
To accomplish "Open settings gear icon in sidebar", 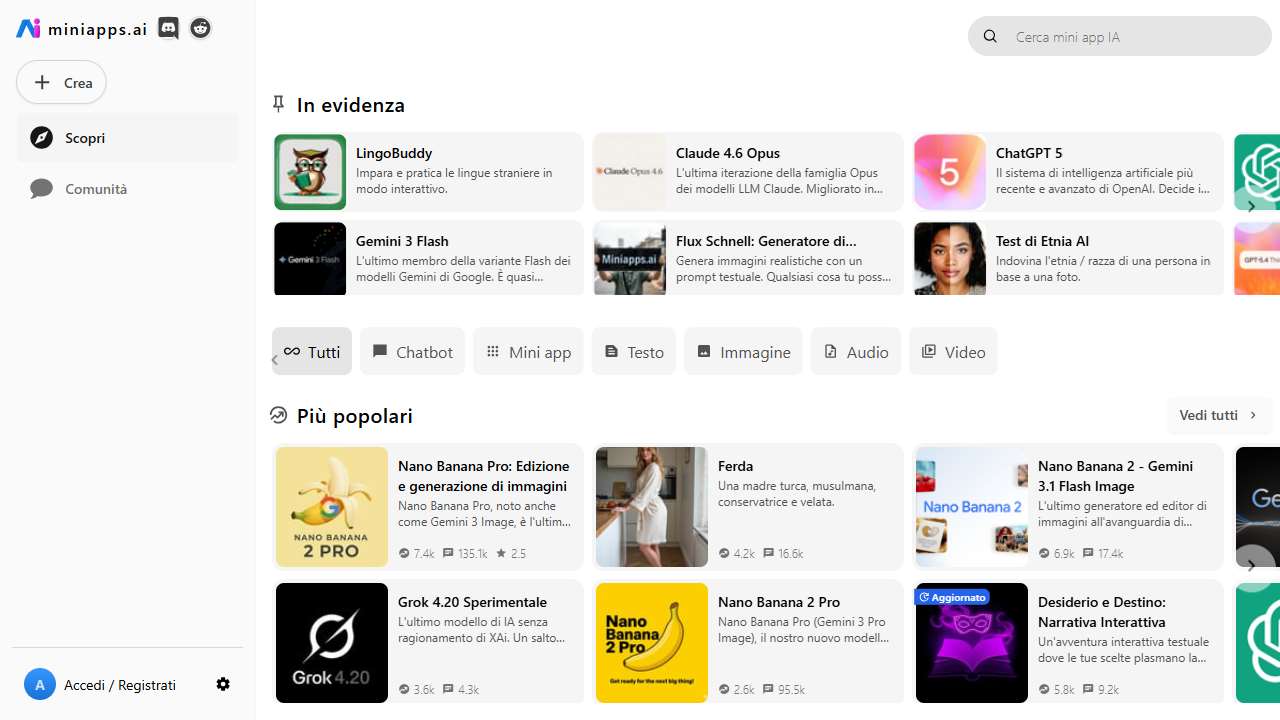I will point(223,684).
